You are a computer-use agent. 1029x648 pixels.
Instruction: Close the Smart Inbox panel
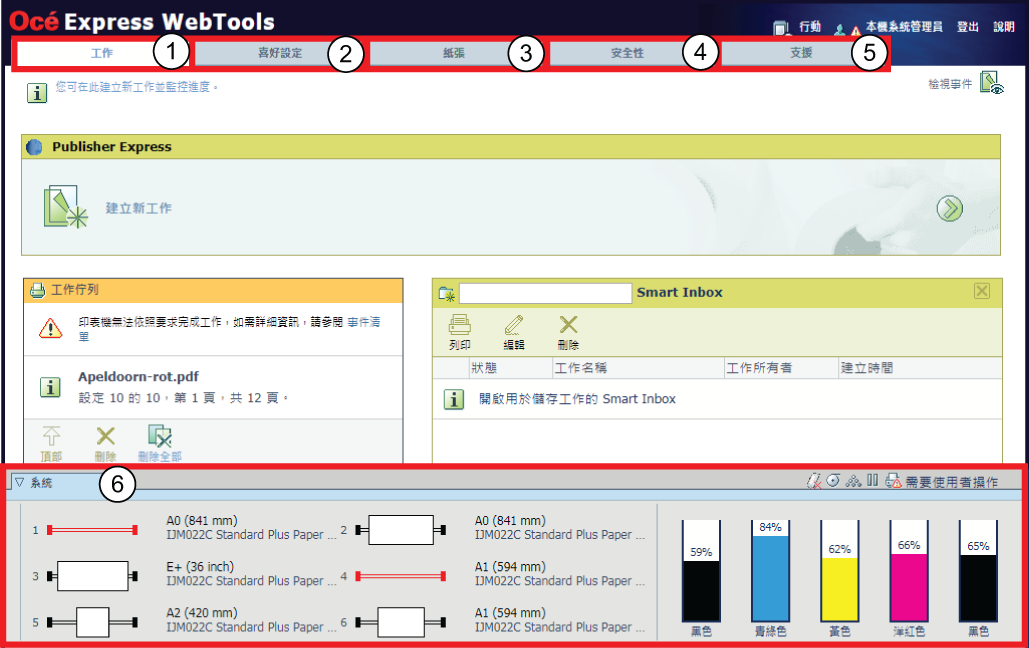point(982,291)
